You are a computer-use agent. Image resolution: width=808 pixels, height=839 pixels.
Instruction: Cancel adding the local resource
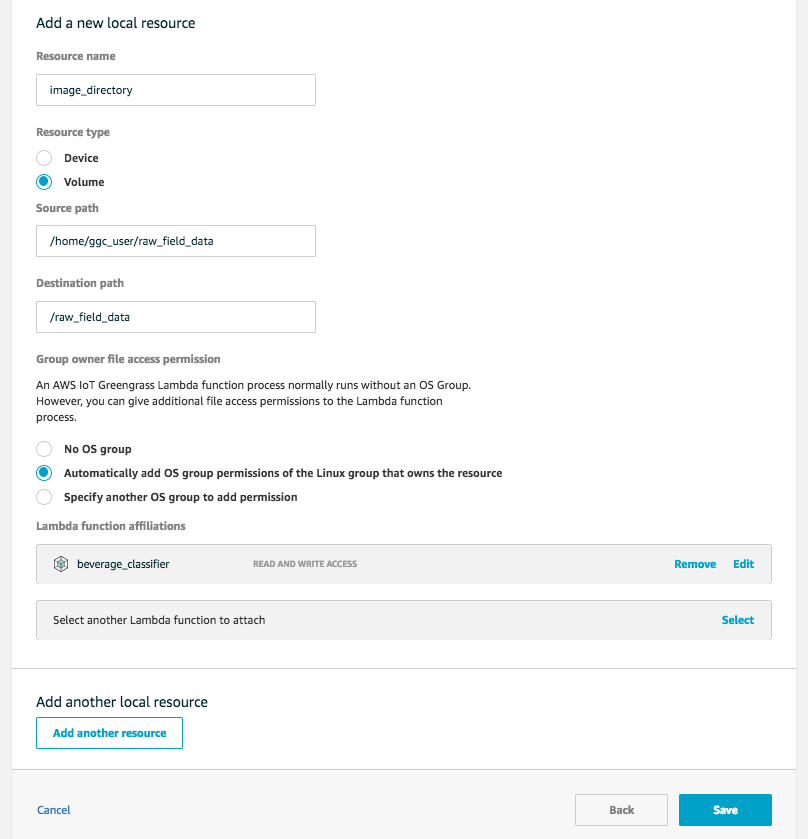click(x=54, y=810)
